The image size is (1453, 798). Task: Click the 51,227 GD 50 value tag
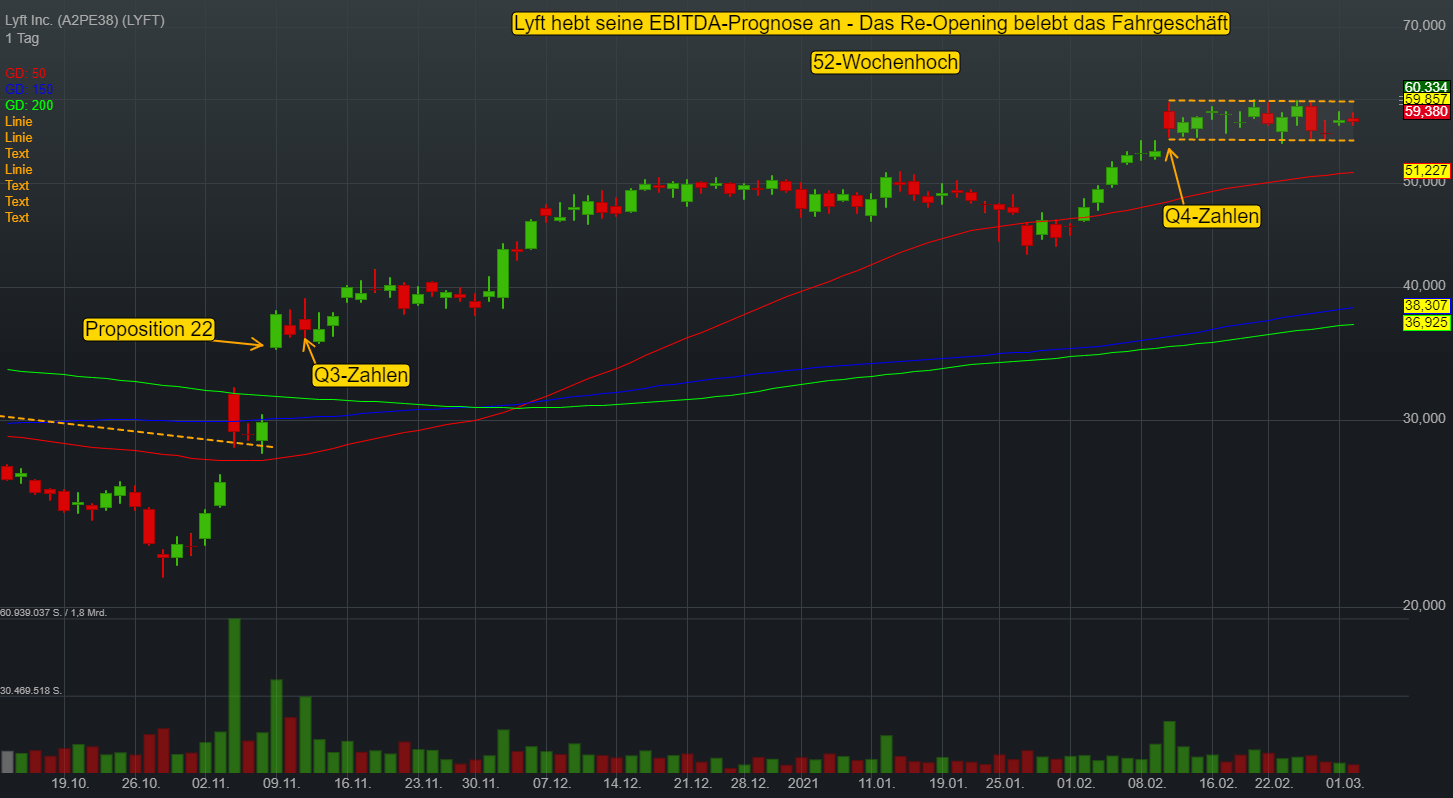(x=1426, y=170)
